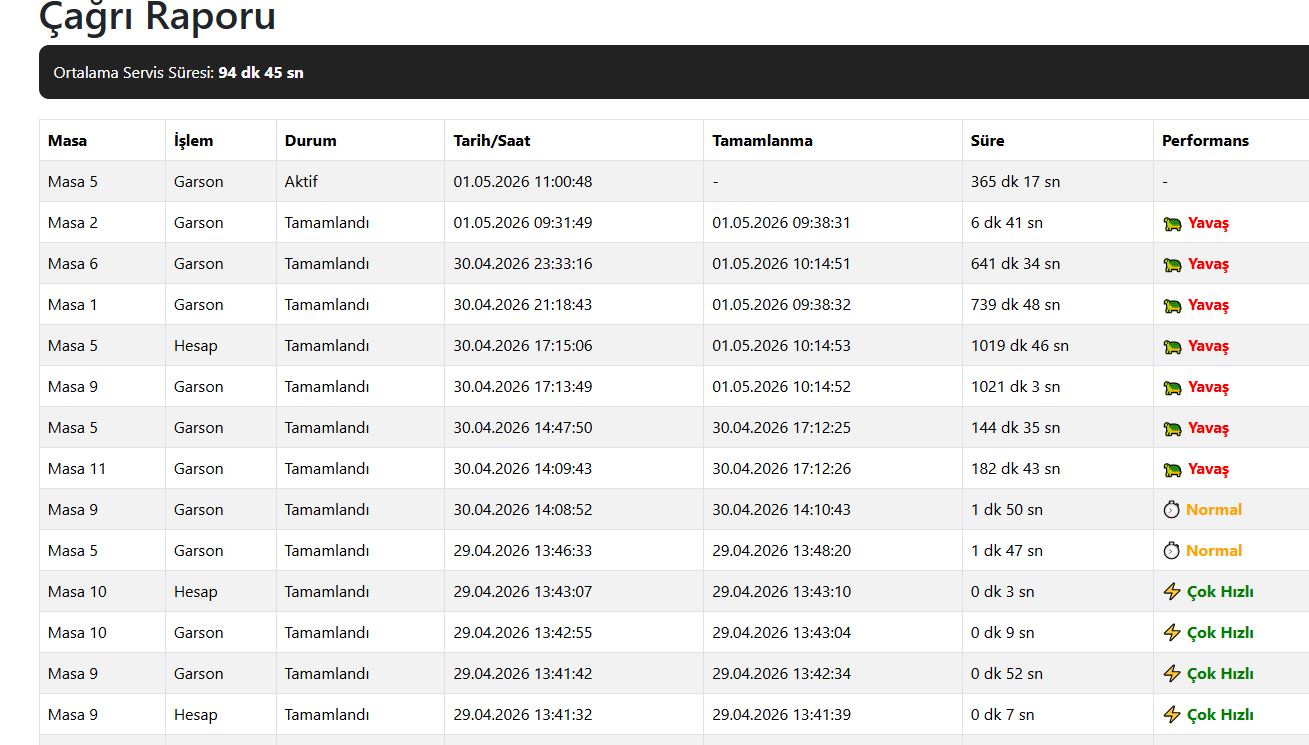Click the lightning icon in the 0 dk 7 sn row

[1172, 715]
